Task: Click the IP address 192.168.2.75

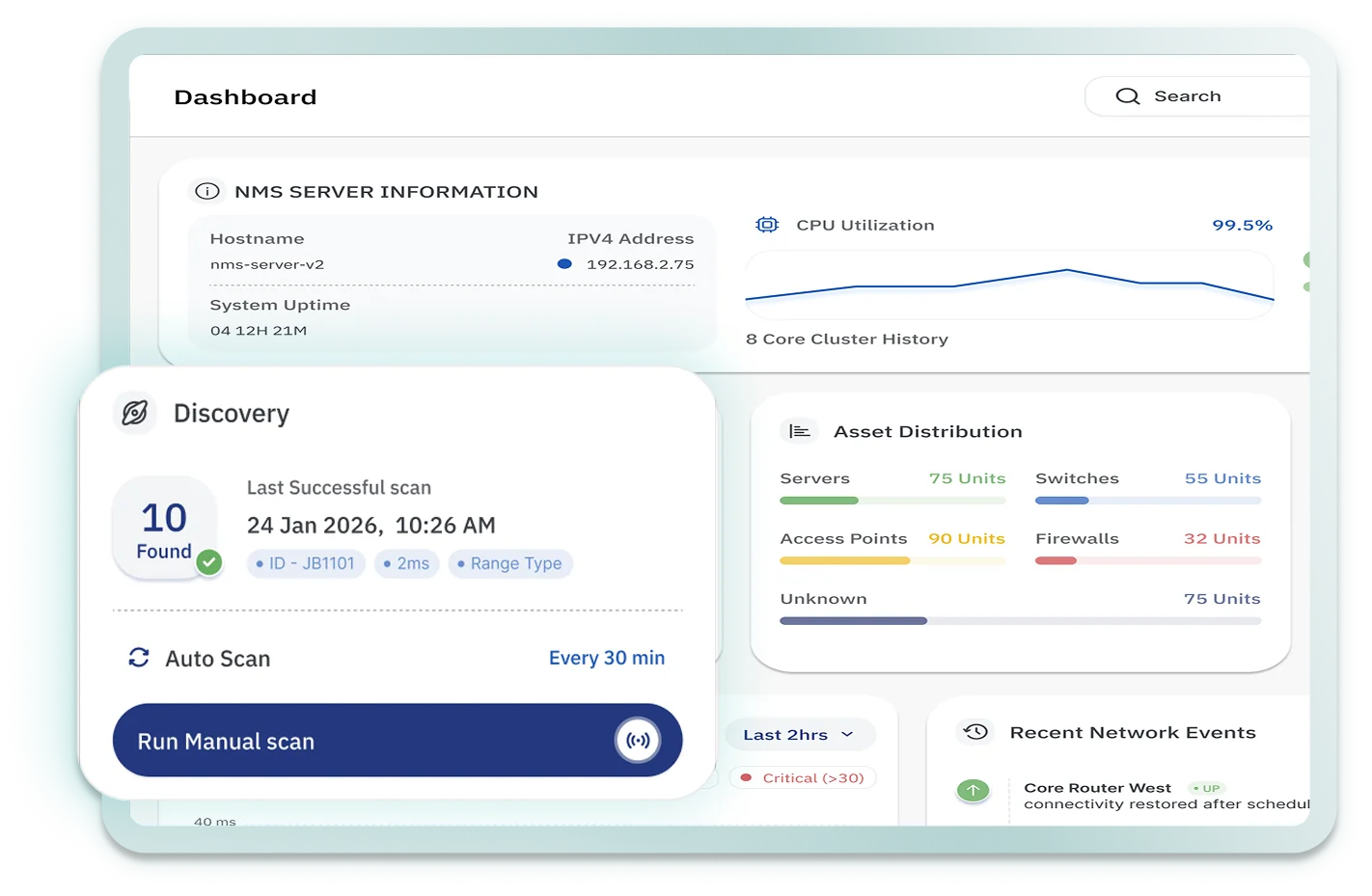Action: click(641, 264)
